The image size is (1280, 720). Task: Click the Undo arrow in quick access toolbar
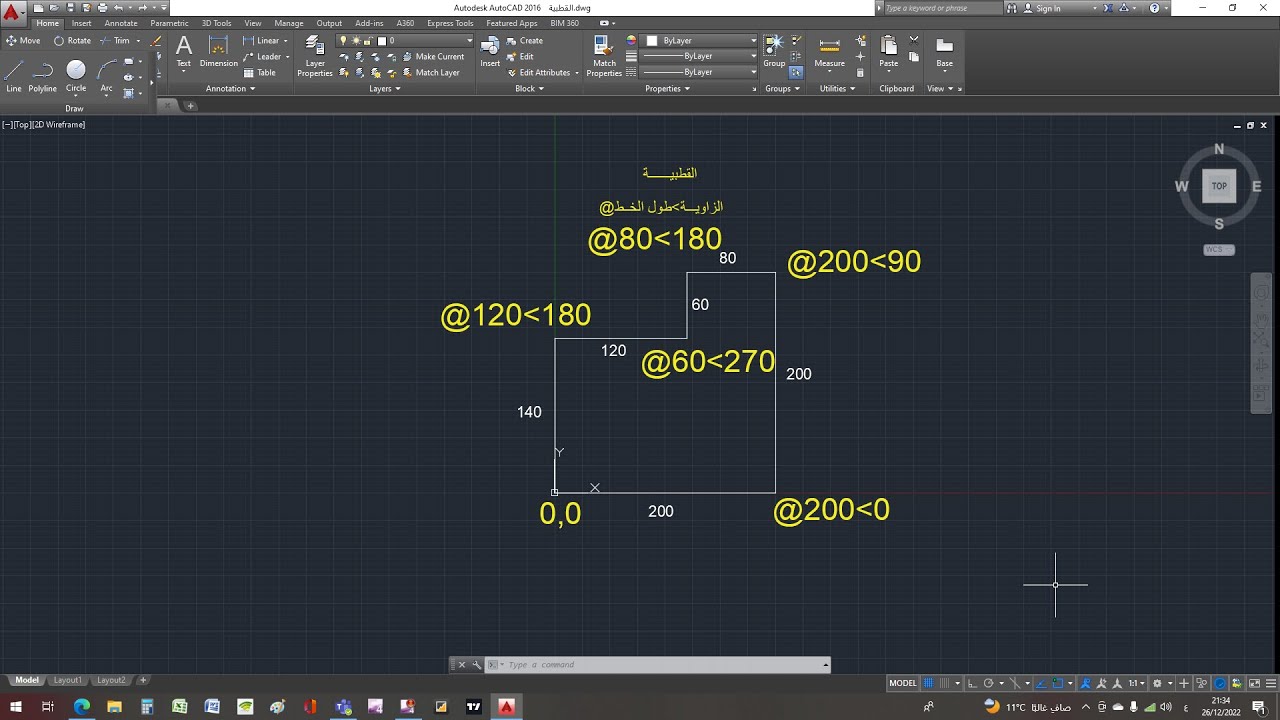(x=118, y=8)
